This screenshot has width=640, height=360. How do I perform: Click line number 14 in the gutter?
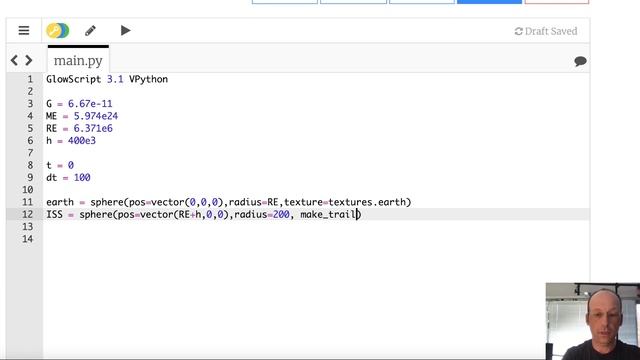click(27, 239)
